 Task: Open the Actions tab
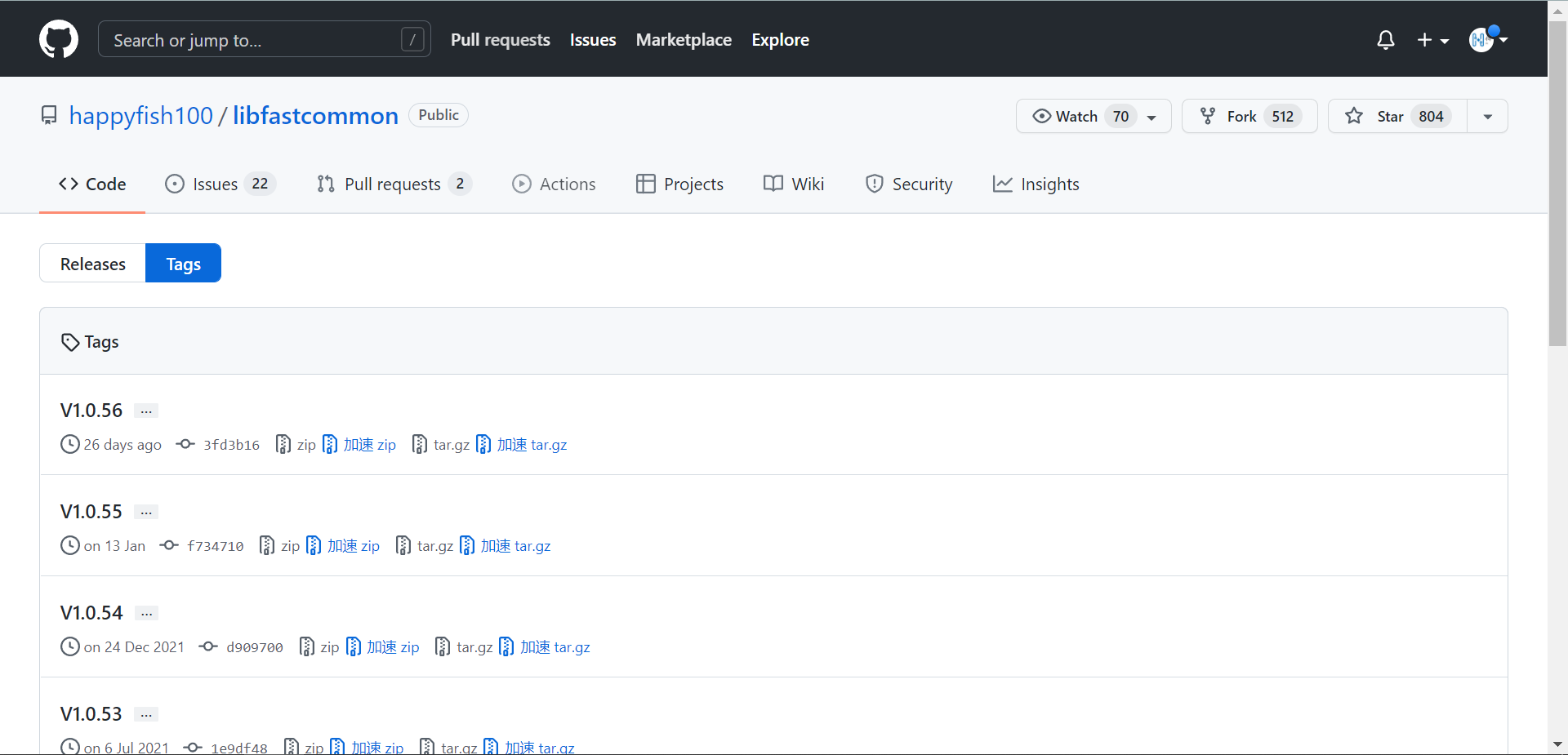click(554, 184)
